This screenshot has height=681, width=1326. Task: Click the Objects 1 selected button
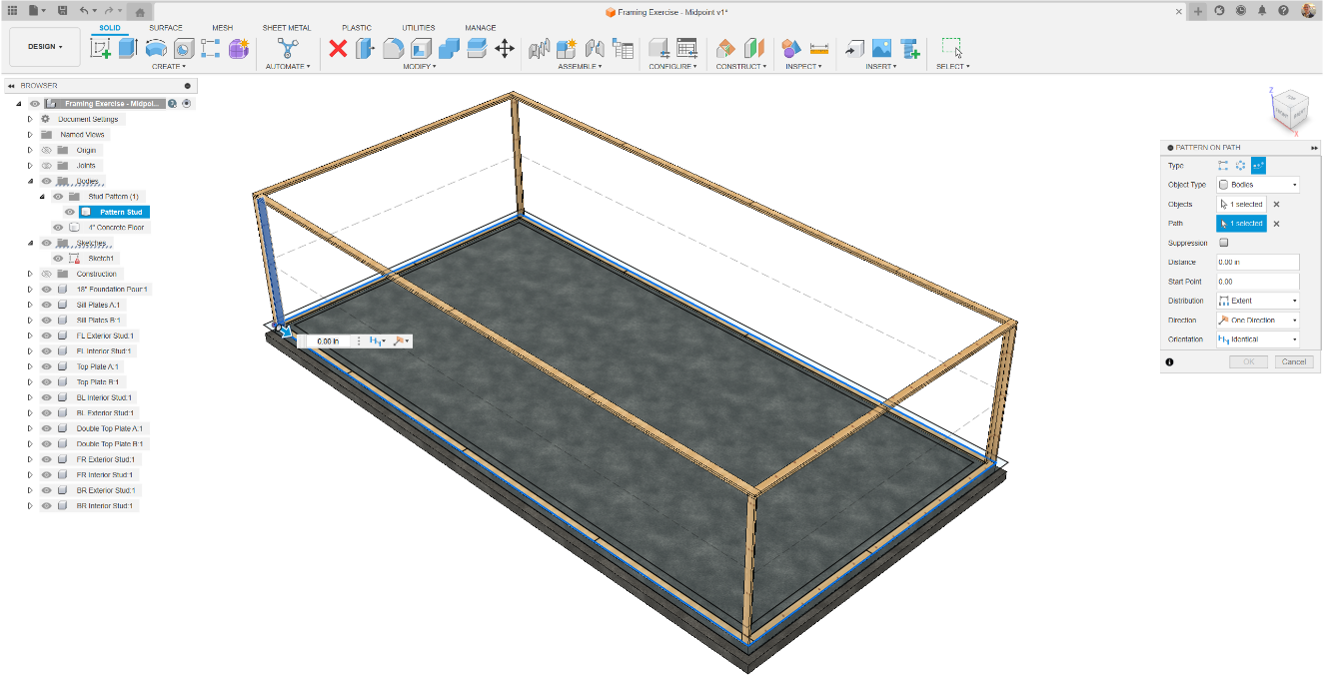(x=1241, y=204)
